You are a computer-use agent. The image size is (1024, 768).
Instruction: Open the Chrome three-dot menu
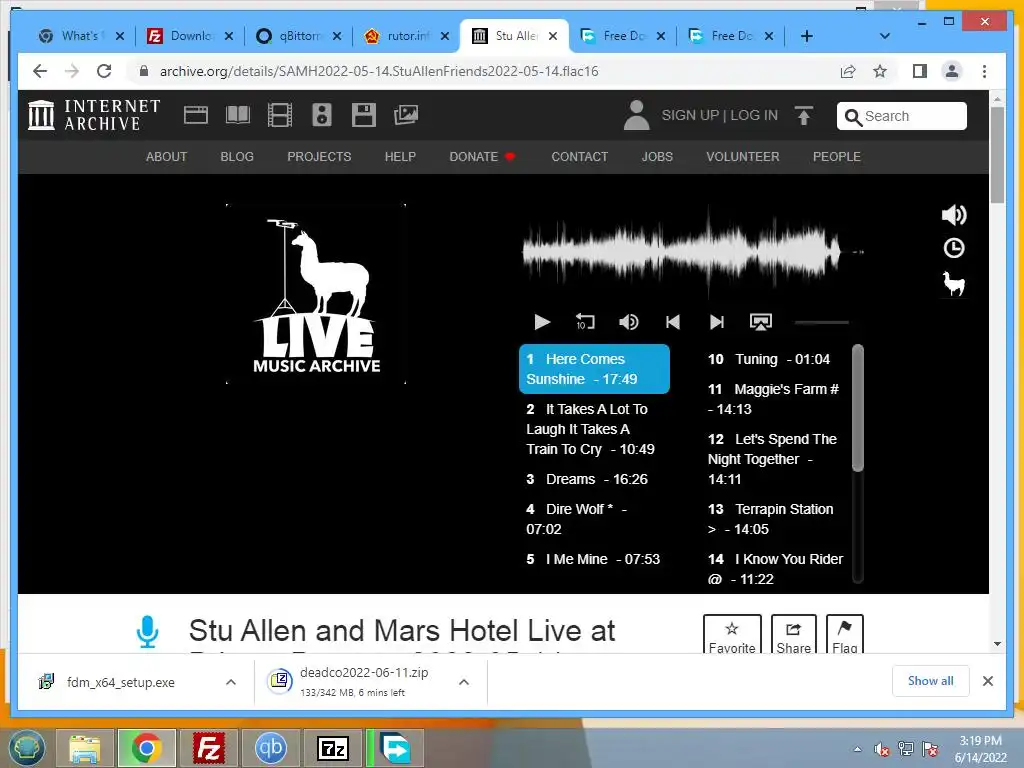tap(984, 71)
